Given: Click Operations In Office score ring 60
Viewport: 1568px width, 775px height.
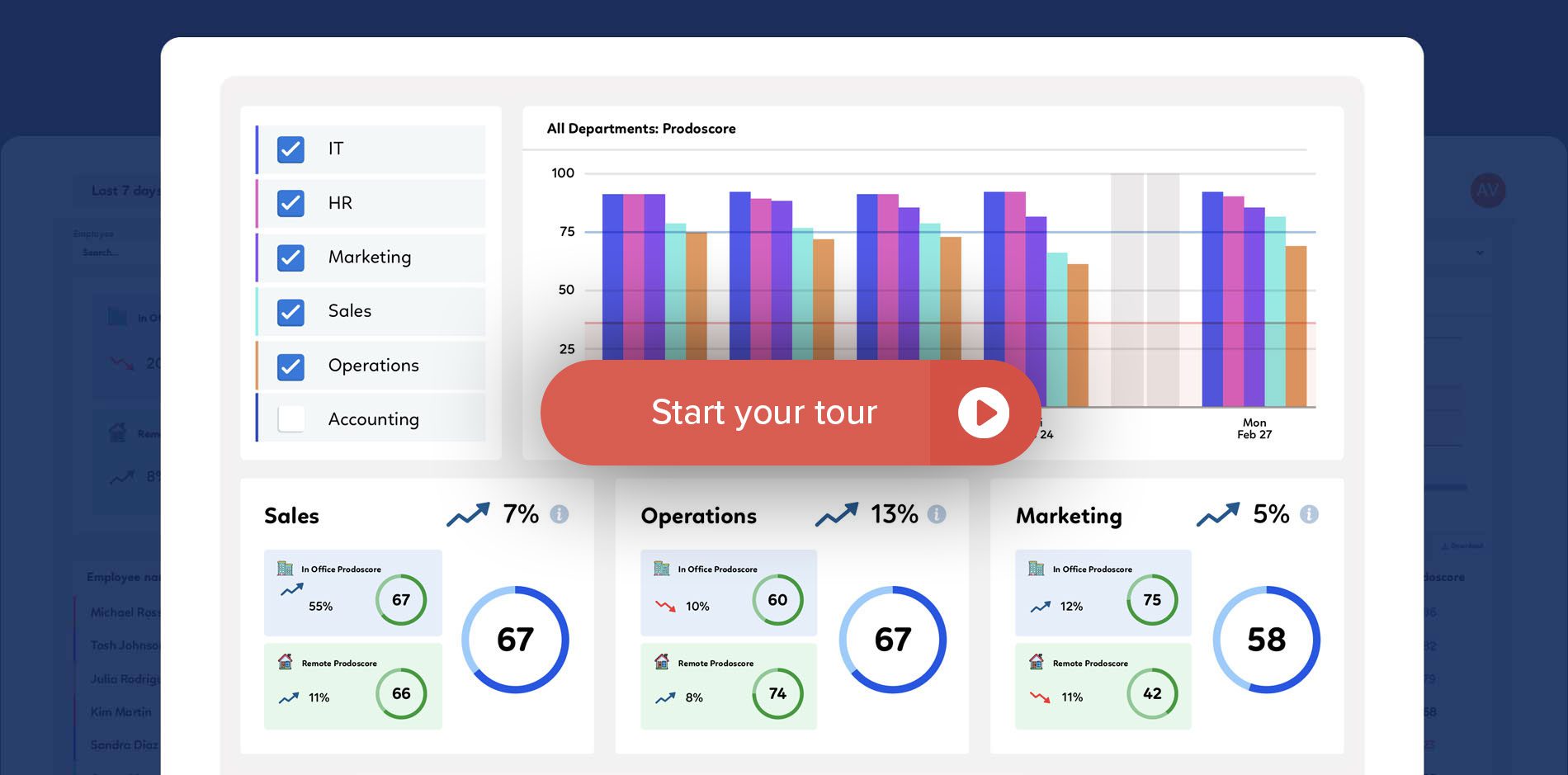Looking at the screenshot, I should coord(777,600).
